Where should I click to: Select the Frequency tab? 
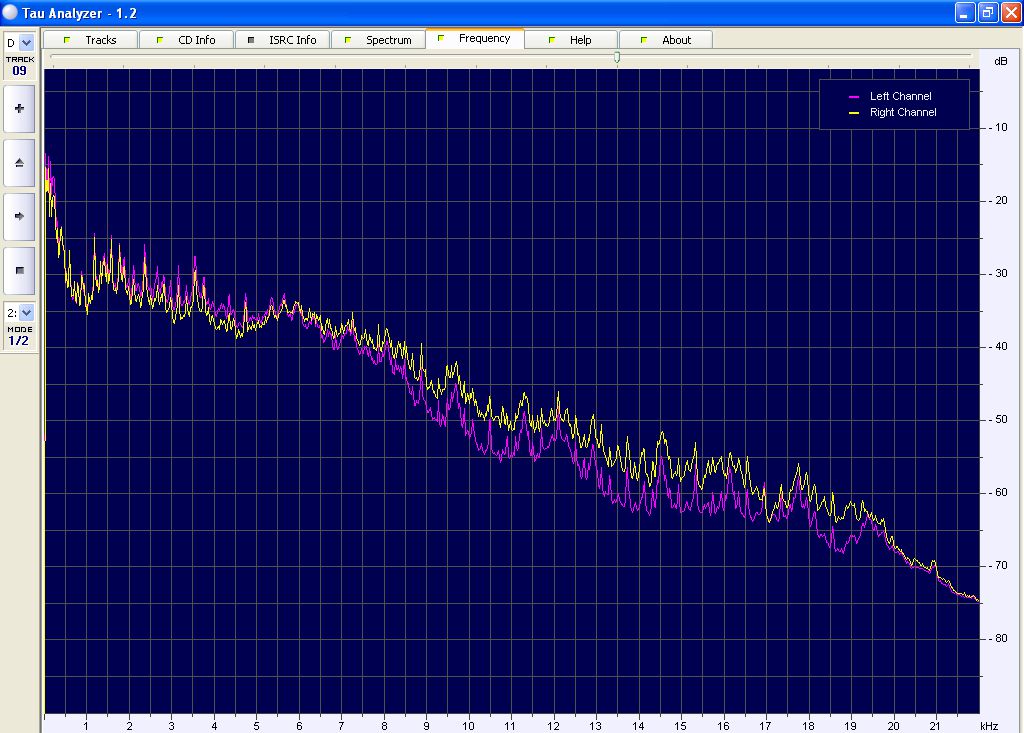coord(484,39)
